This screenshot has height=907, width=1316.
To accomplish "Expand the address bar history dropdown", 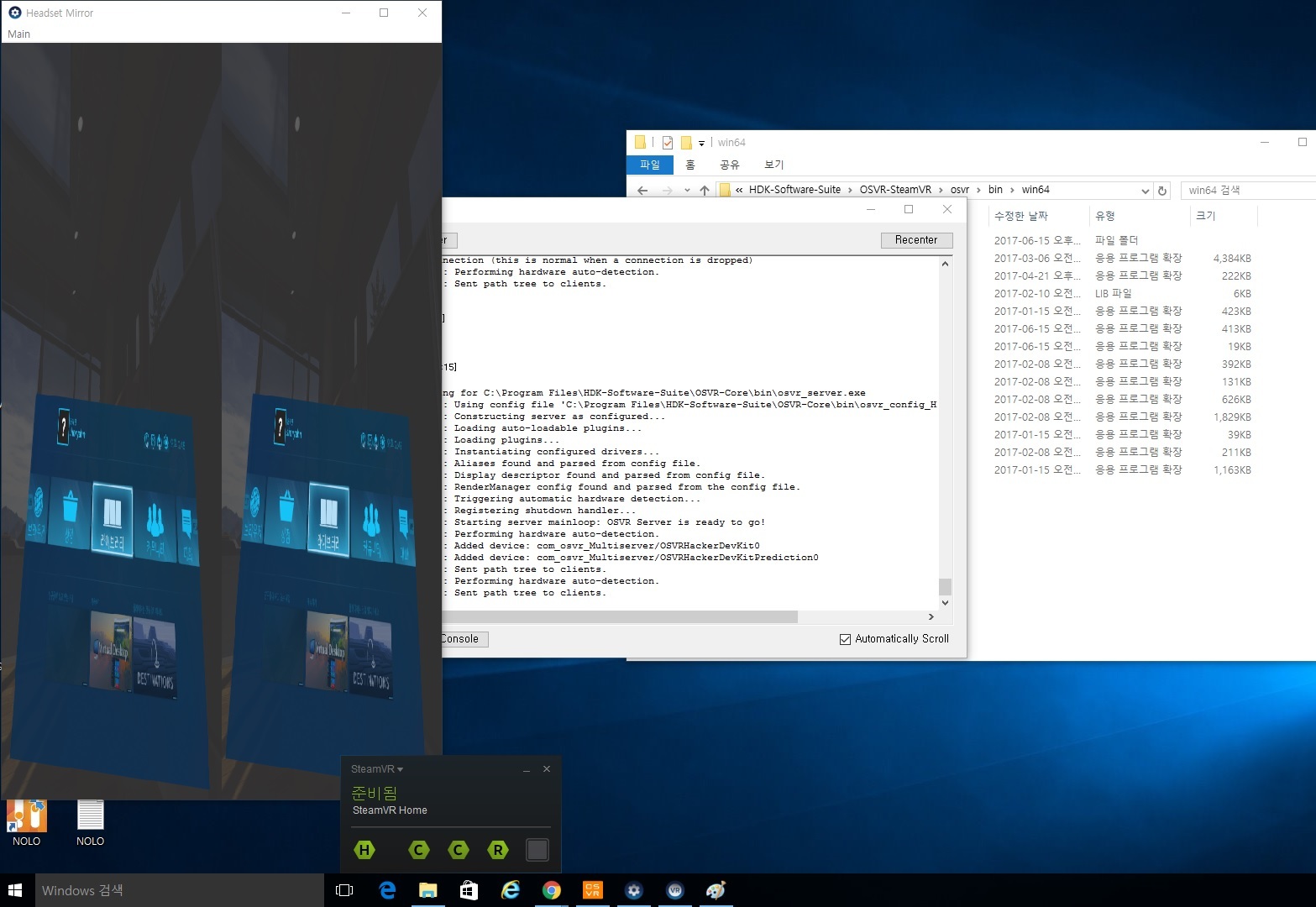I will [1145, 191].
